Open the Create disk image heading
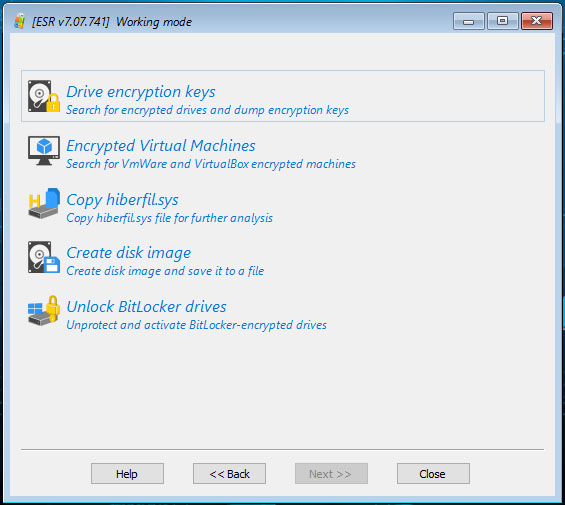Image resolution: width=565 pixels, height=505 pixels. (129, 253)
